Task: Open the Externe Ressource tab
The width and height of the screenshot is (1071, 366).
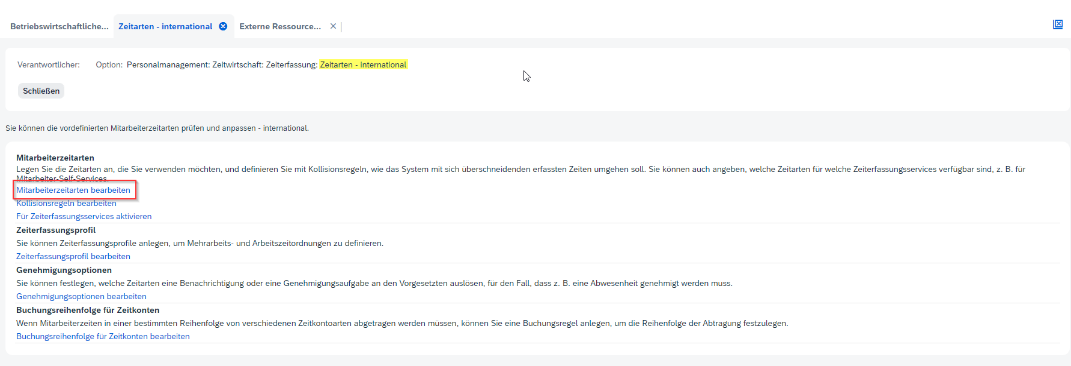Action: tap(280, 26)
